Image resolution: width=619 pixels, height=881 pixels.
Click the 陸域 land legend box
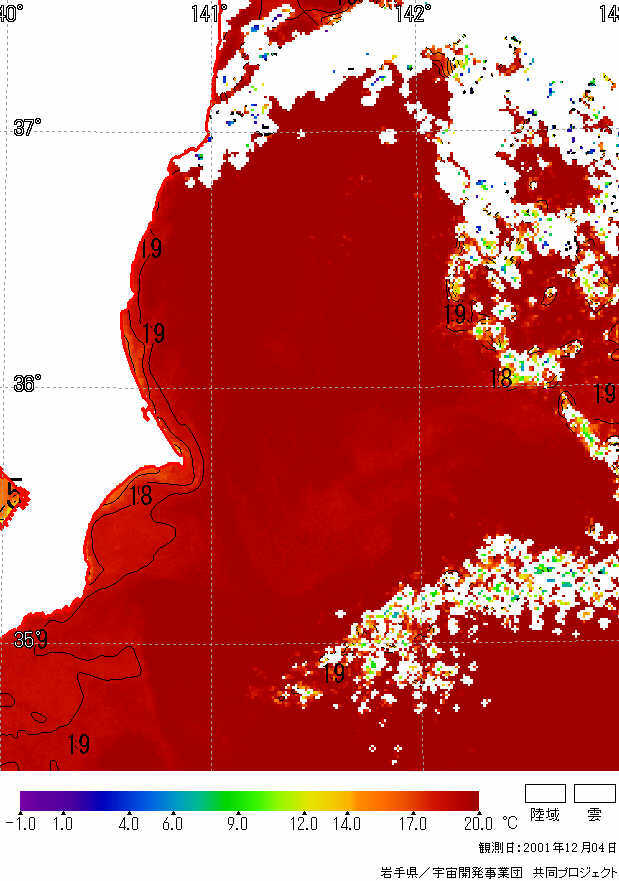545,793
